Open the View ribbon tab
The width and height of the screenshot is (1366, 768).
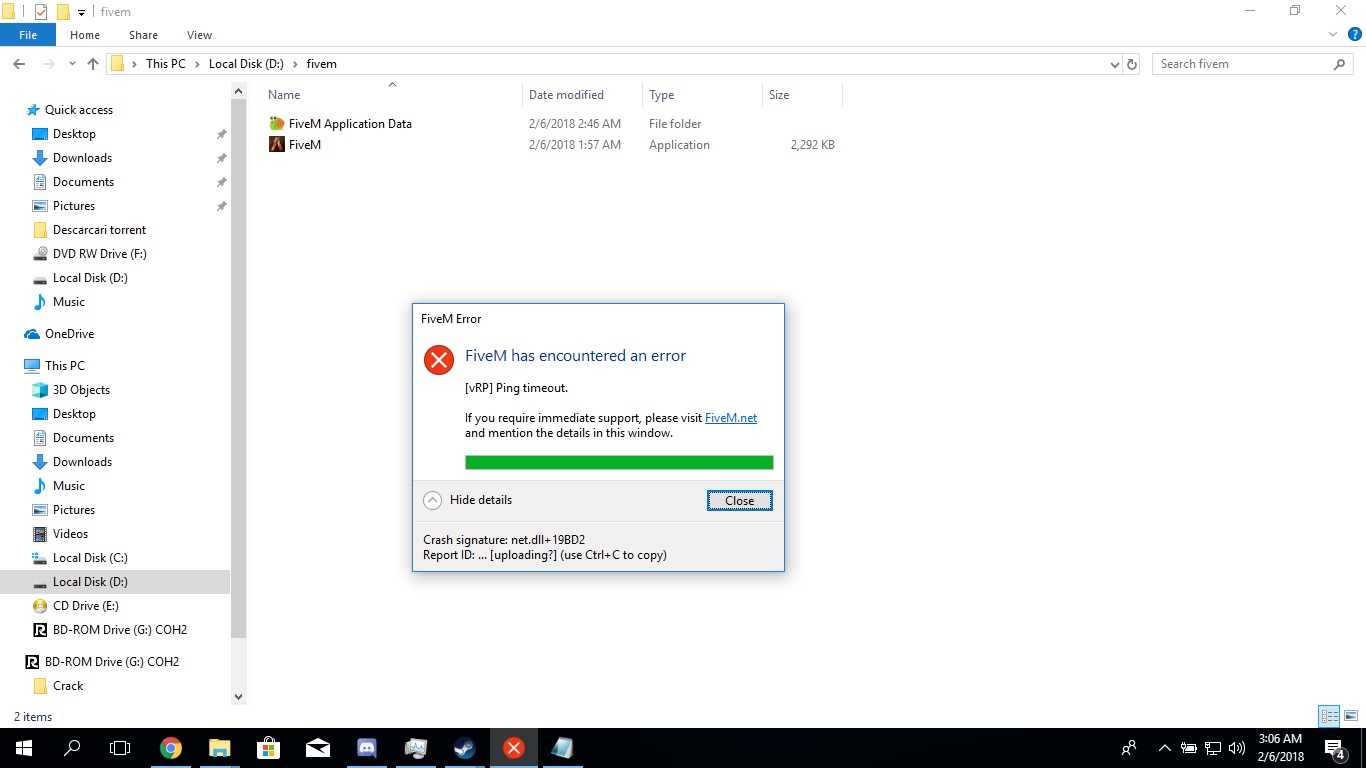point(199,35)
